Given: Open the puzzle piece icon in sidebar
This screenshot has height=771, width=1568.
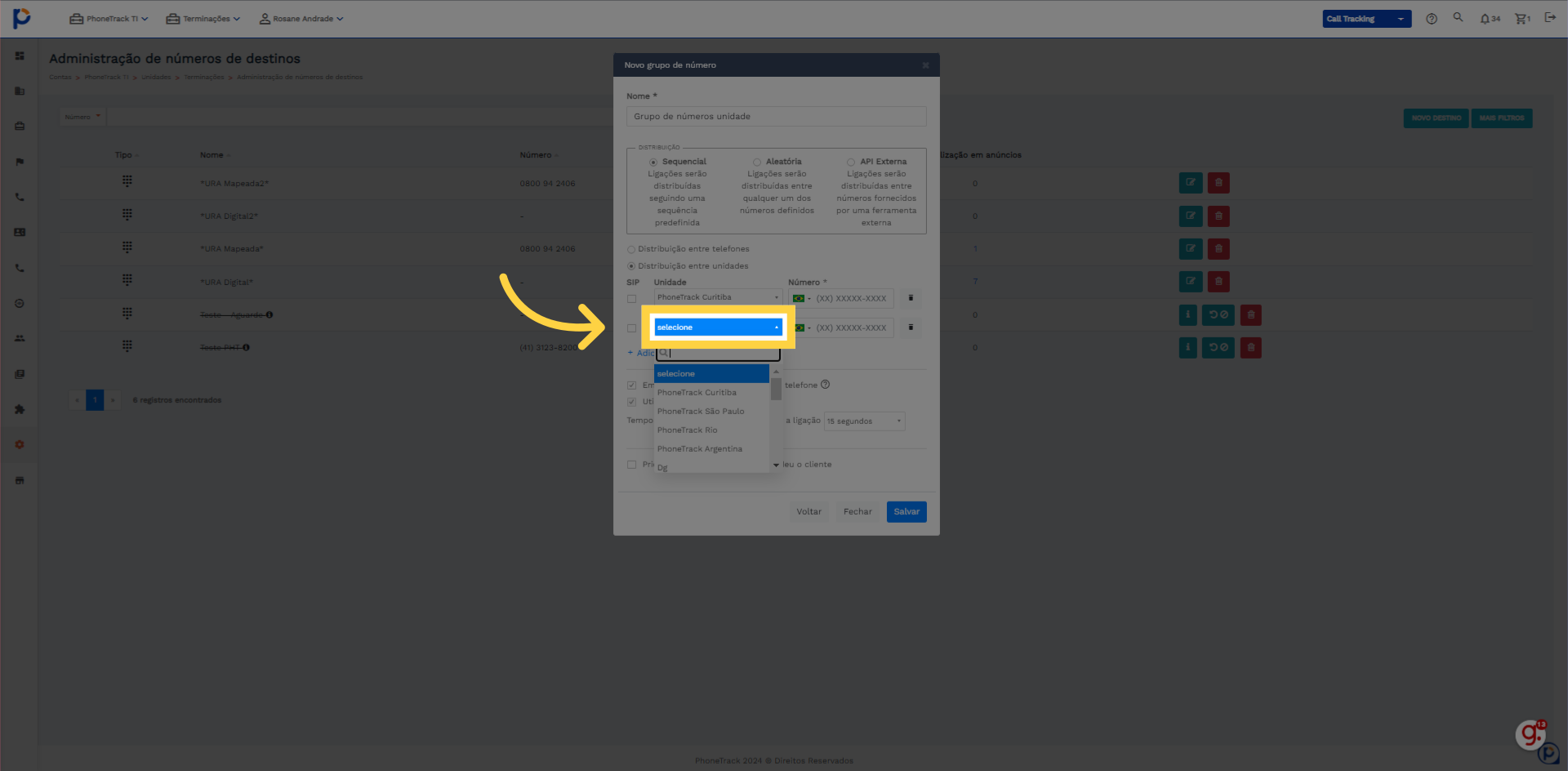Looking at the screenshot, I should 20,409.
